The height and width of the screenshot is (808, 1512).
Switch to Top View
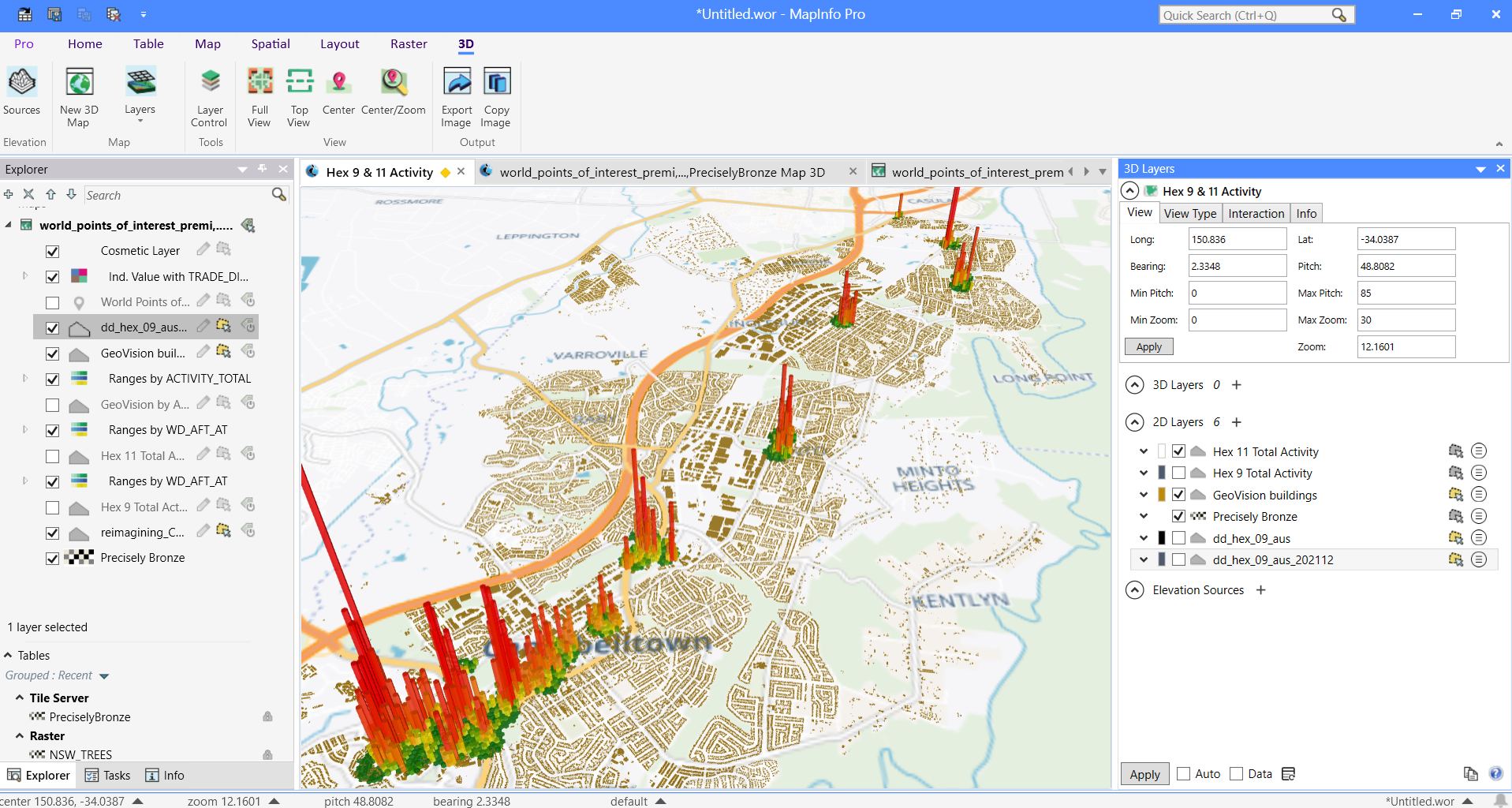pyautogui.click(x=298, y=95)
